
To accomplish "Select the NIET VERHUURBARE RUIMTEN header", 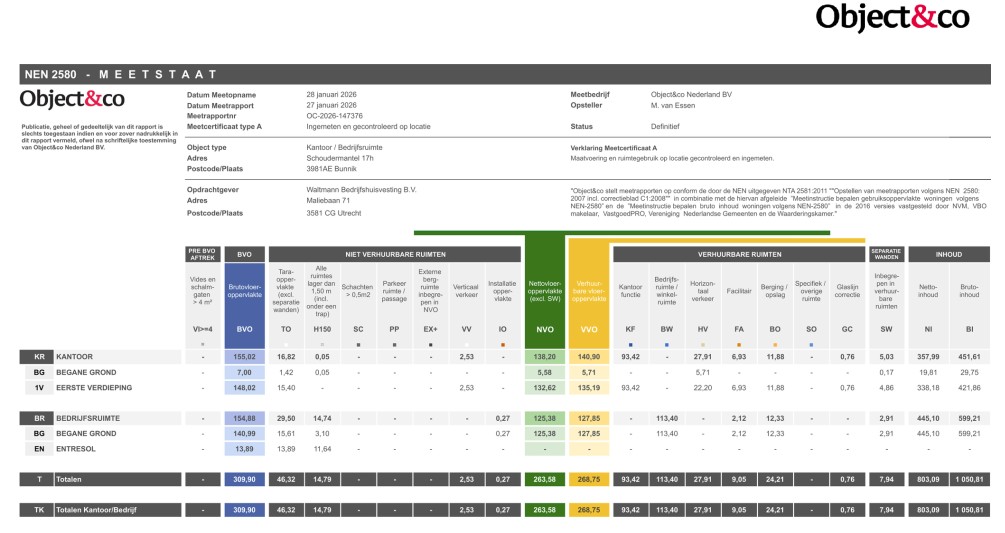I will click(393, 255).
